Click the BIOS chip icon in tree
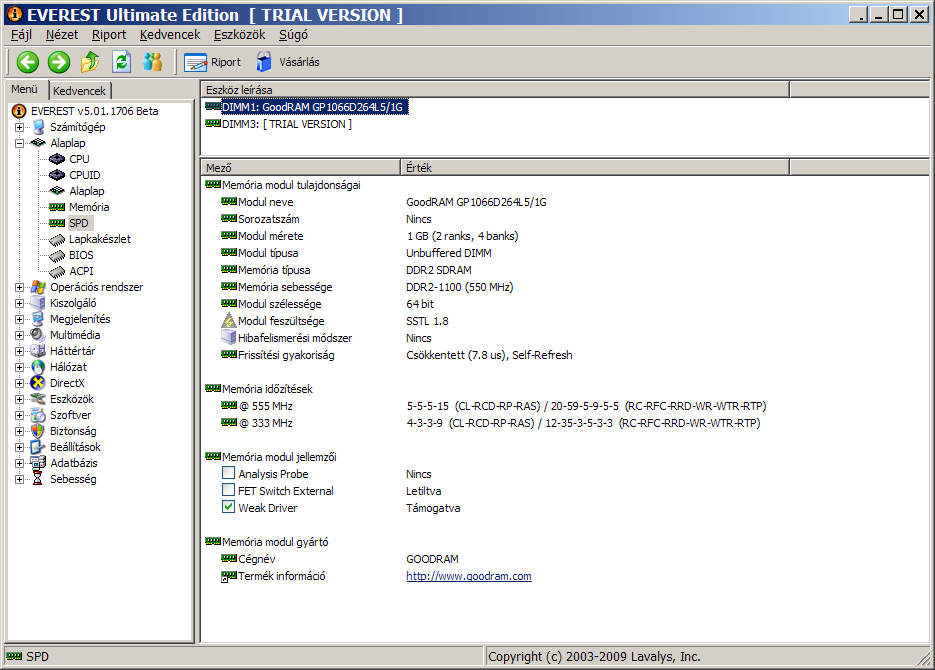Viewport: 935px width, 670px height. tap(57, 256)
